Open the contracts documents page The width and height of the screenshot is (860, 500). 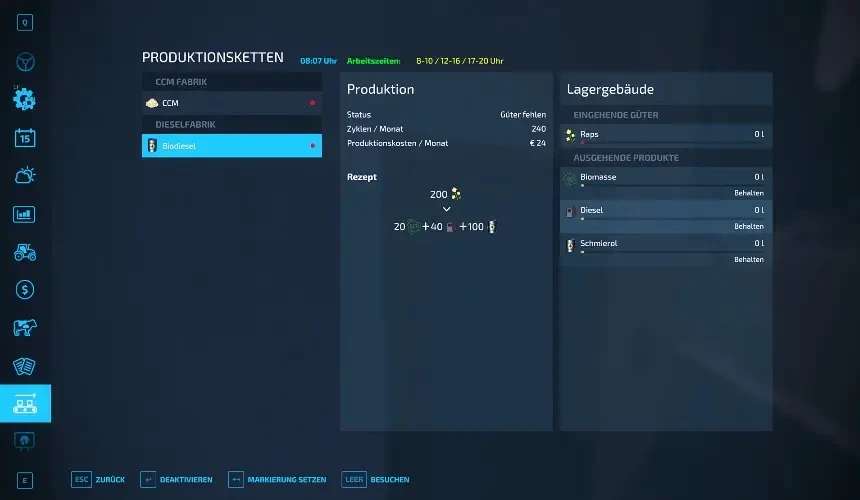[x=25, y=366]
